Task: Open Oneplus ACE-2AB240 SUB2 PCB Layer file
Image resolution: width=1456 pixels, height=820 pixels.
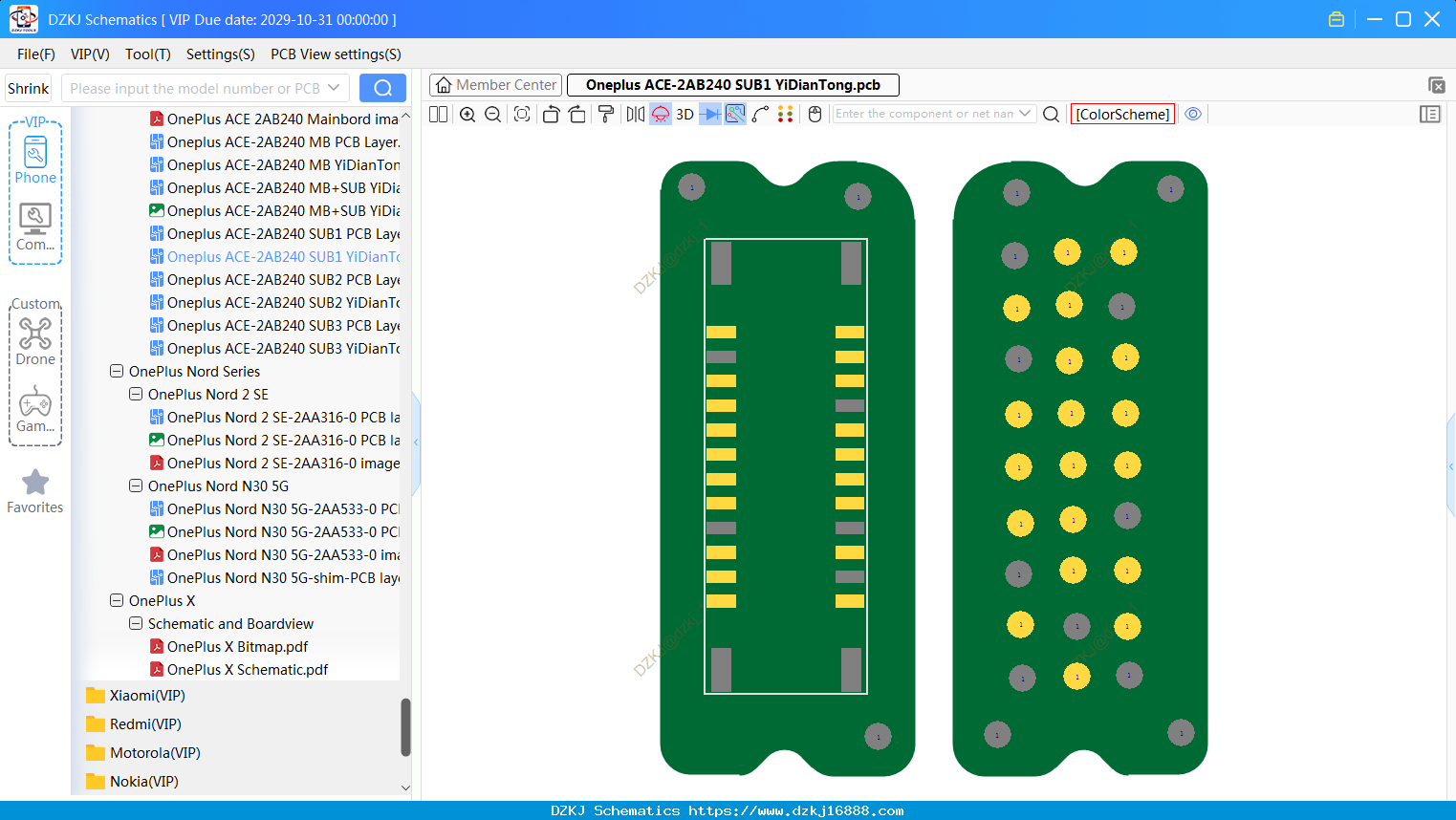Action: [x=274, y=279]
